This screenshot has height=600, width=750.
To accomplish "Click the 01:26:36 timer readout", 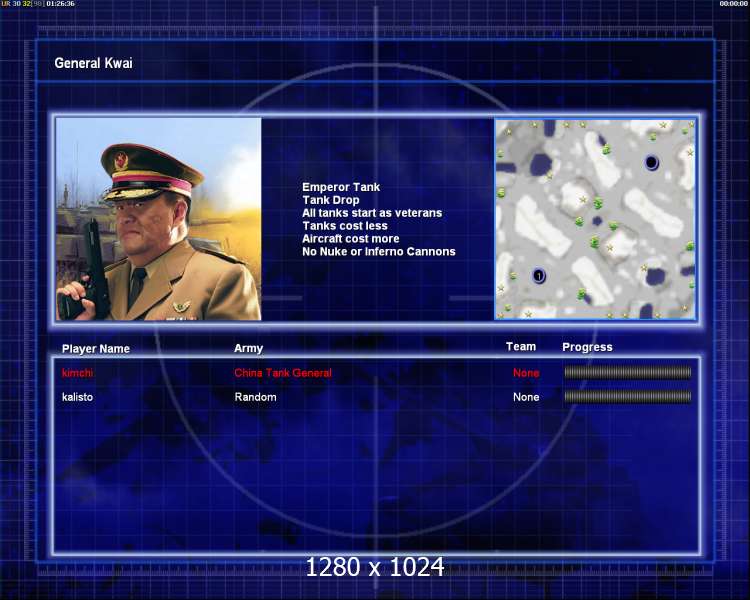I will (60, 4).
